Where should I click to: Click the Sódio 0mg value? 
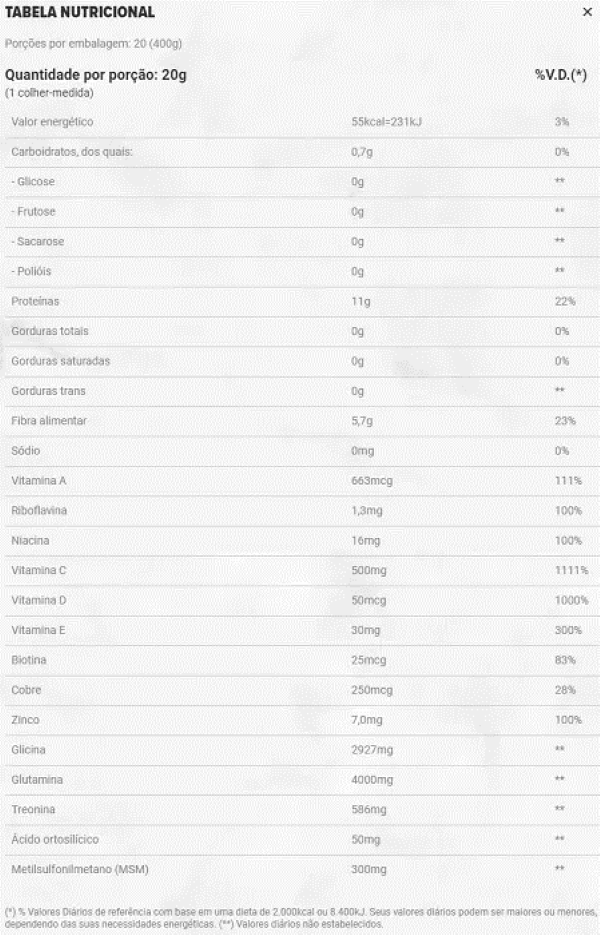[363, 451]
